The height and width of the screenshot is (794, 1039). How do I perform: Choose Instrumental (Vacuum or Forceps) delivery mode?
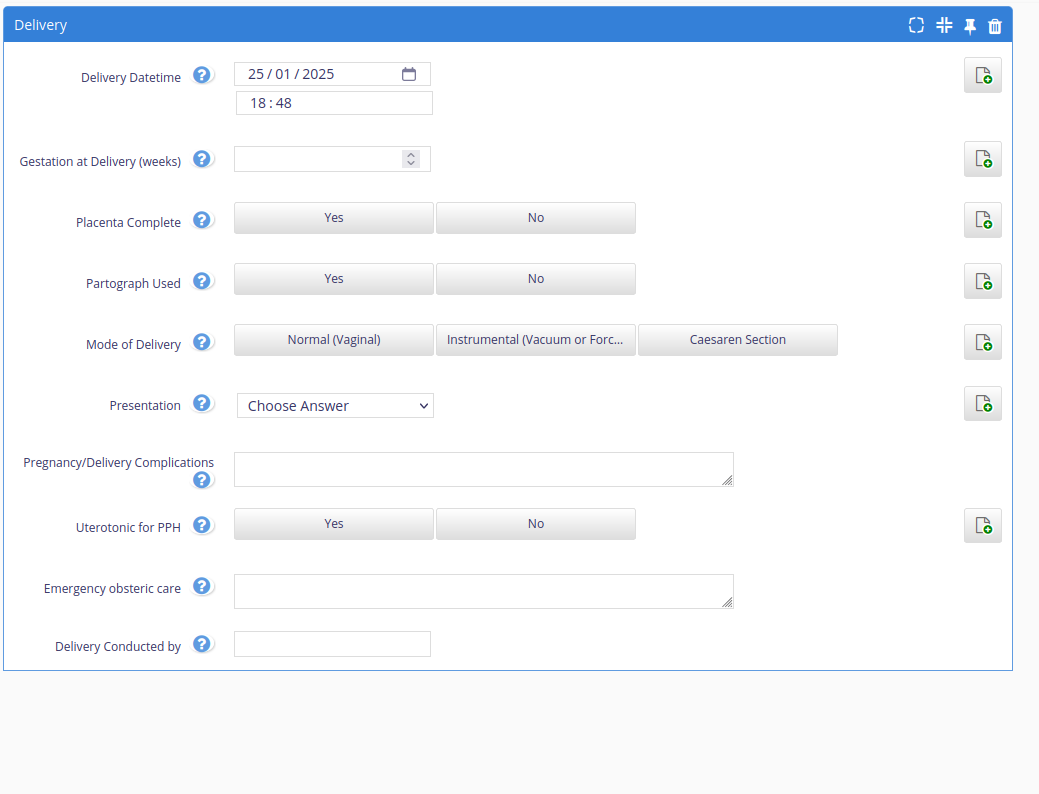pyautogui.click(x=536, y=340)
